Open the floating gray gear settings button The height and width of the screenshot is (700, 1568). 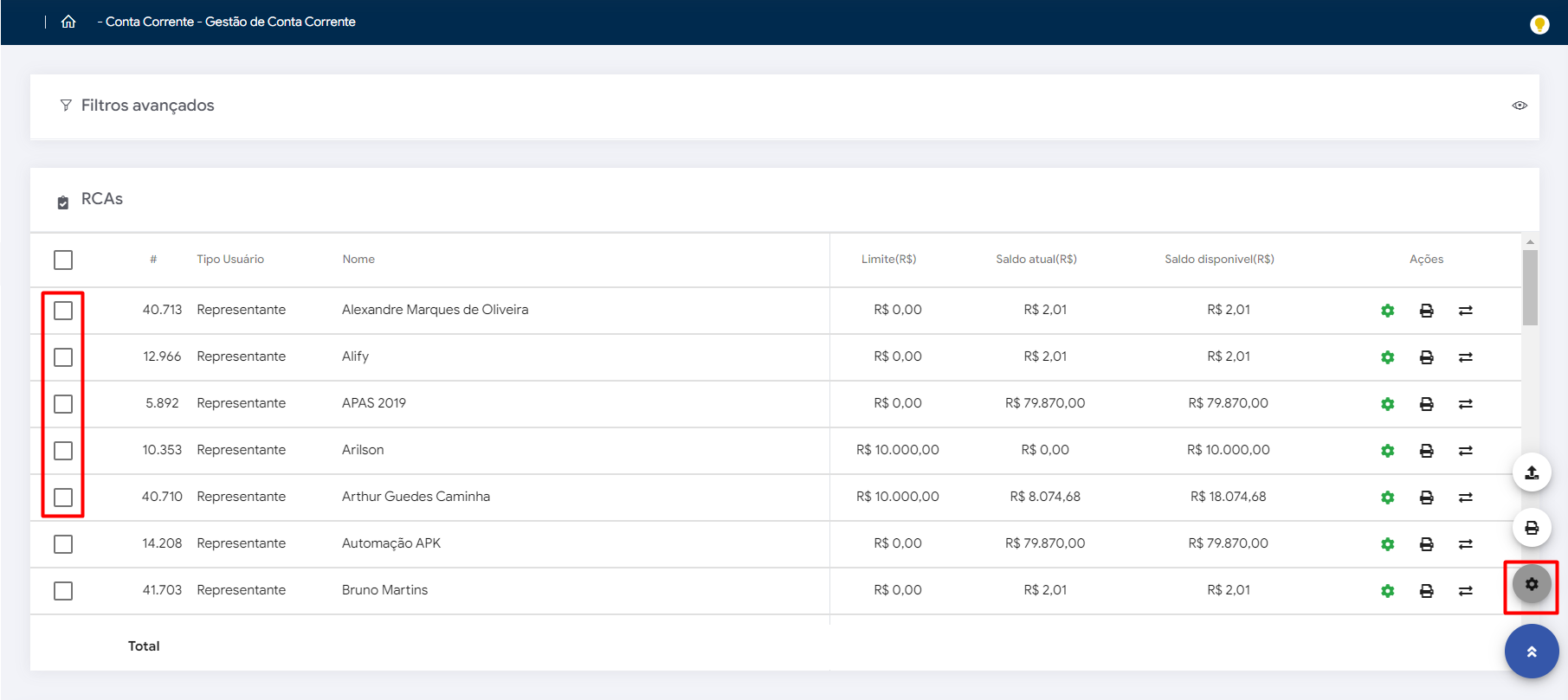pyautogui.click(x=1531, y=585)
